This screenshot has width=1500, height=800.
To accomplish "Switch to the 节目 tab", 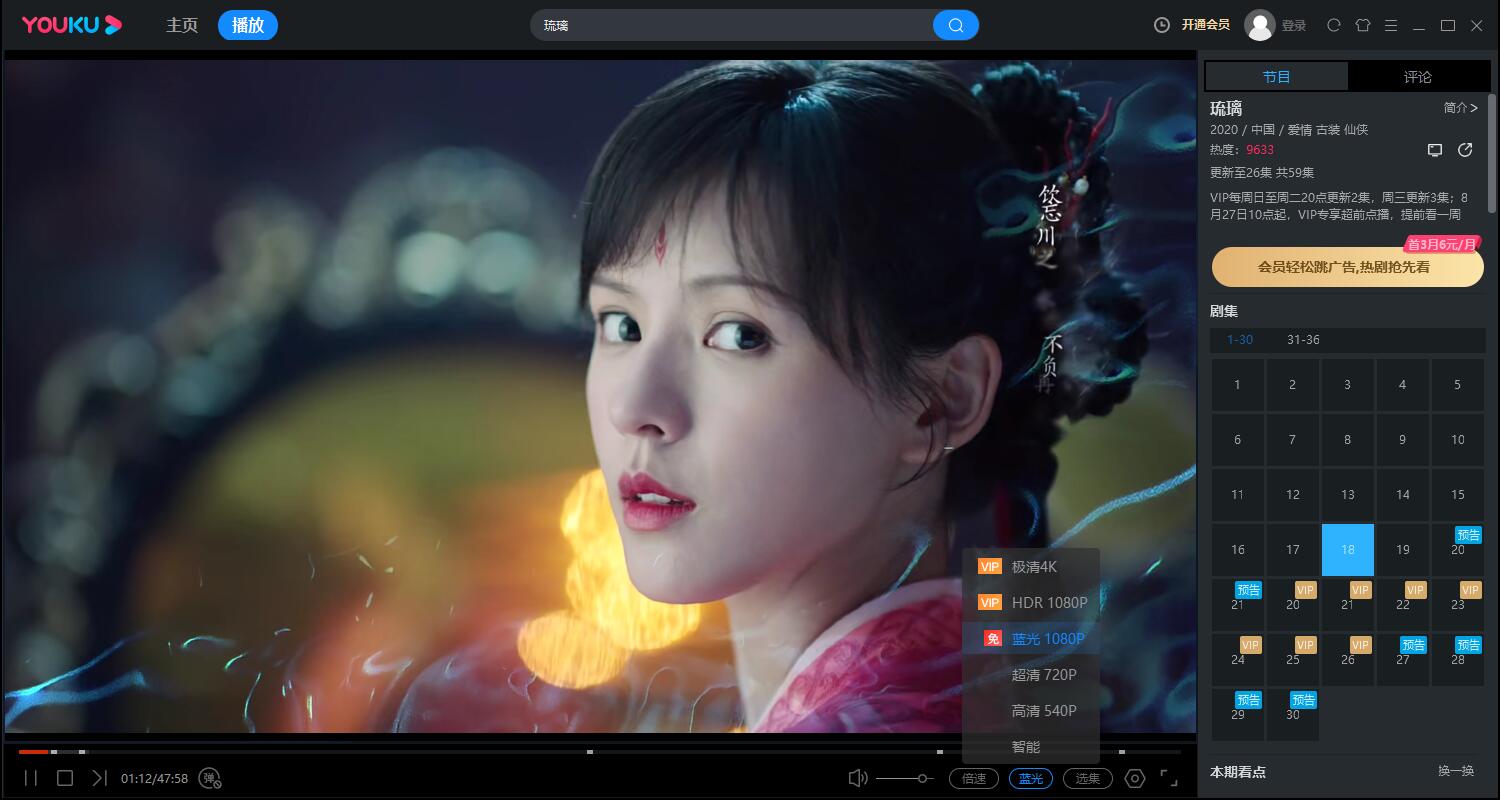I will point(1277,76).
